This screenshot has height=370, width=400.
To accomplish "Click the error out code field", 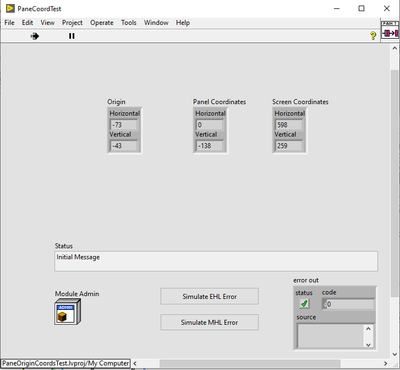I will click(348, 304).
